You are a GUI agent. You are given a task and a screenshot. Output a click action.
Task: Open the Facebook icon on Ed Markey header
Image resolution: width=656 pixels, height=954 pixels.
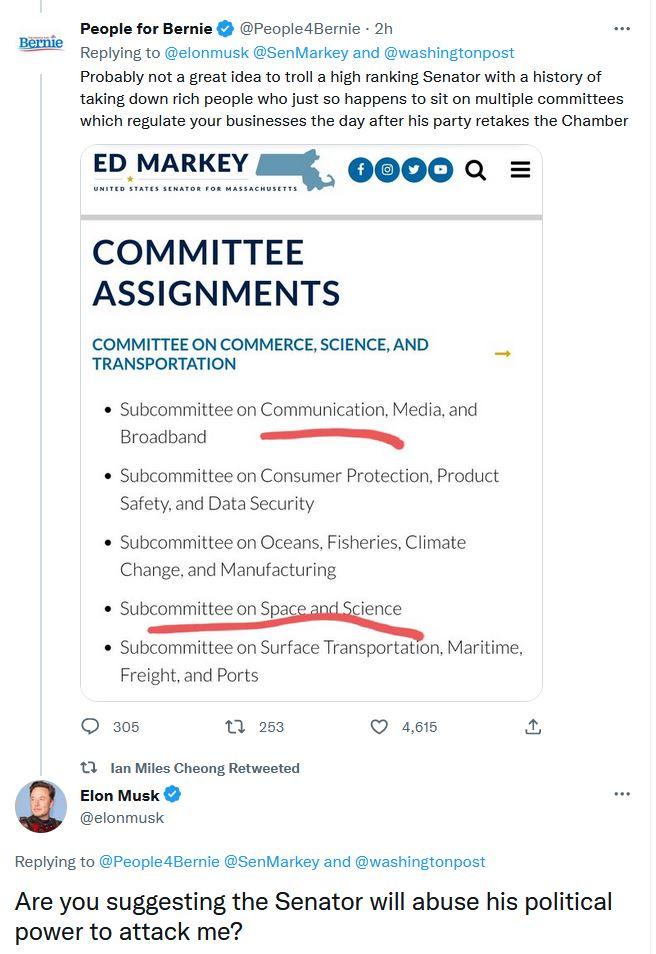click(x=360, y=170)
